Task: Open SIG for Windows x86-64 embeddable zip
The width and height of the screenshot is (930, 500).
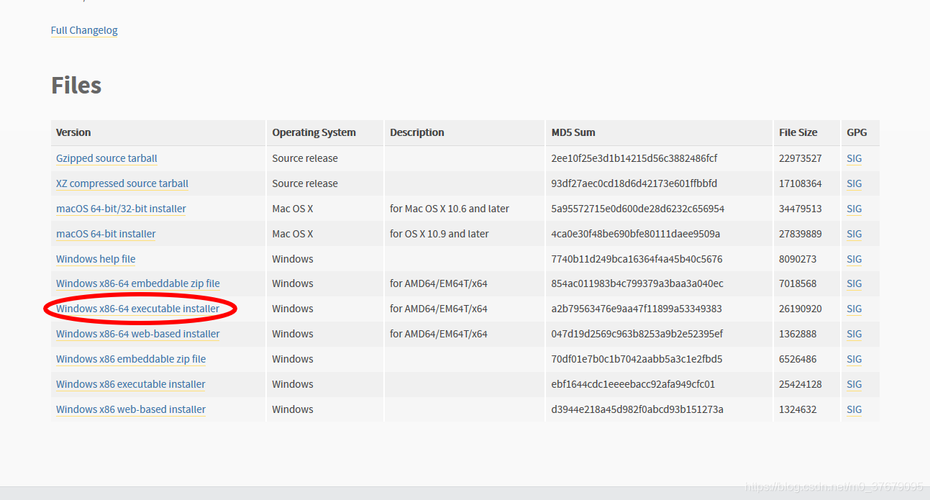Action: (x=854, y=284)
